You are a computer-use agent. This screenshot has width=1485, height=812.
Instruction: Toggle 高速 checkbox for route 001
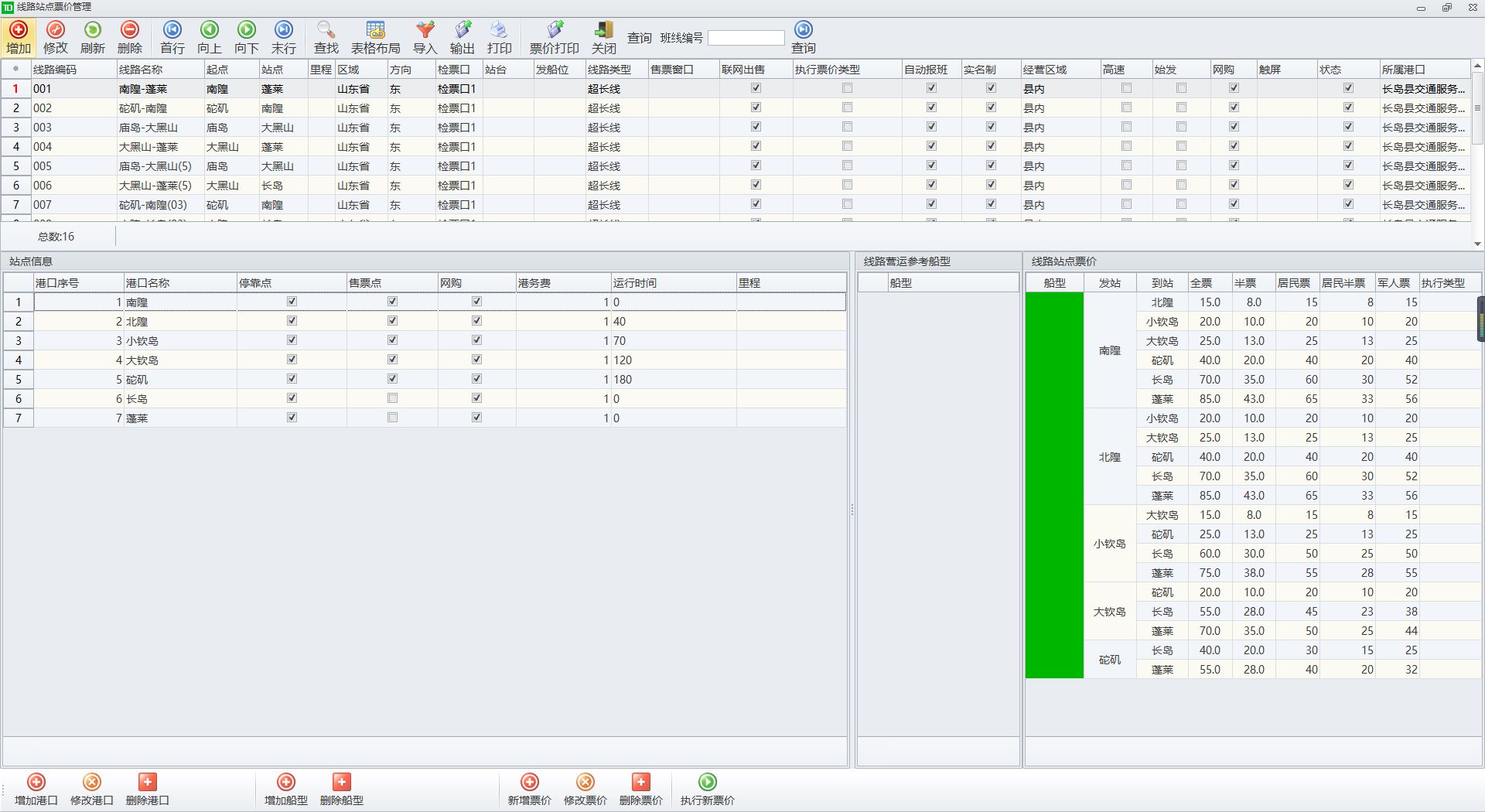tap(1126, 88)
